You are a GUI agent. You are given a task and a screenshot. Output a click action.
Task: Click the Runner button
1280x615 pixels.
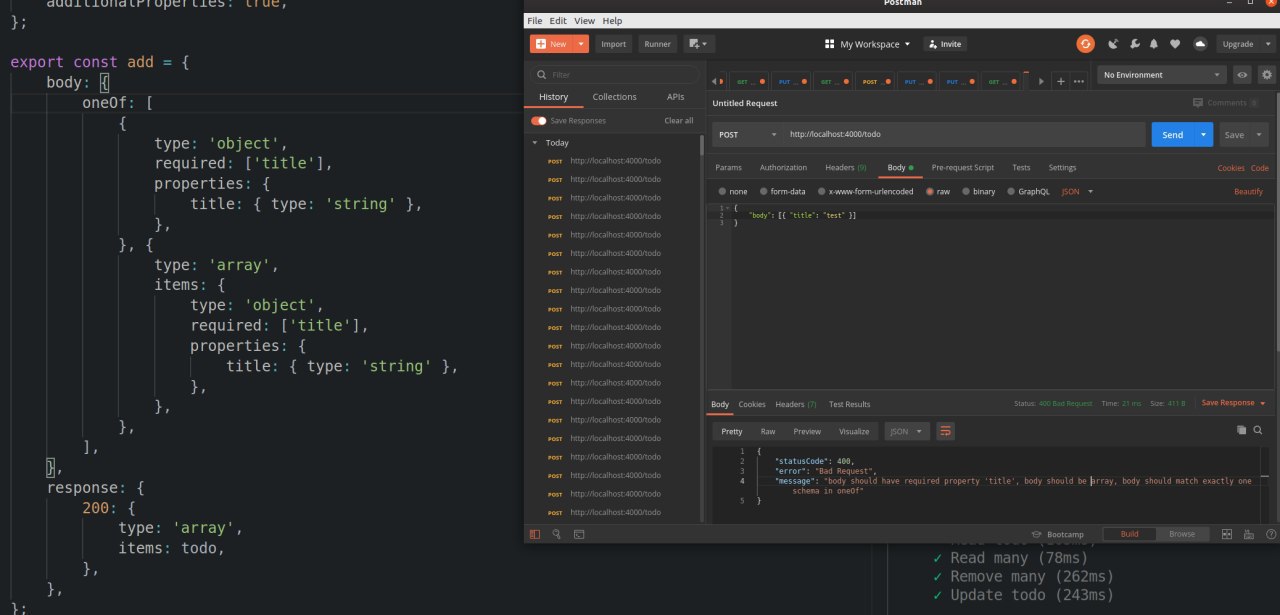(x=657, y=44)
